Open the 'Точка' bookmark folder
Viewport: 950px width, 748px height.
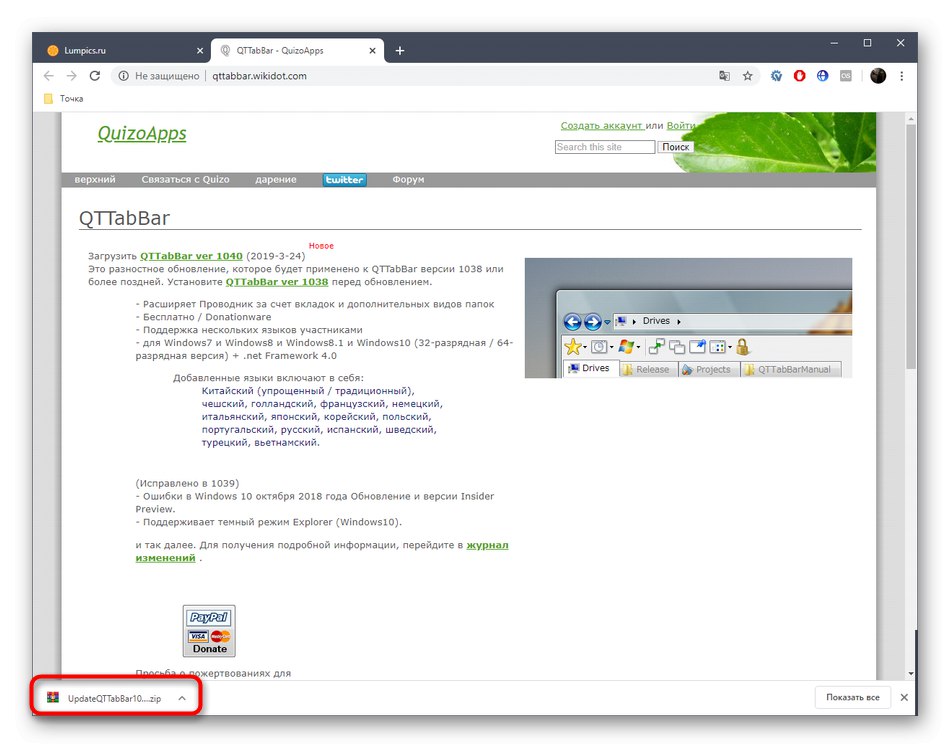pyautogui.click(x=64, y=99)
